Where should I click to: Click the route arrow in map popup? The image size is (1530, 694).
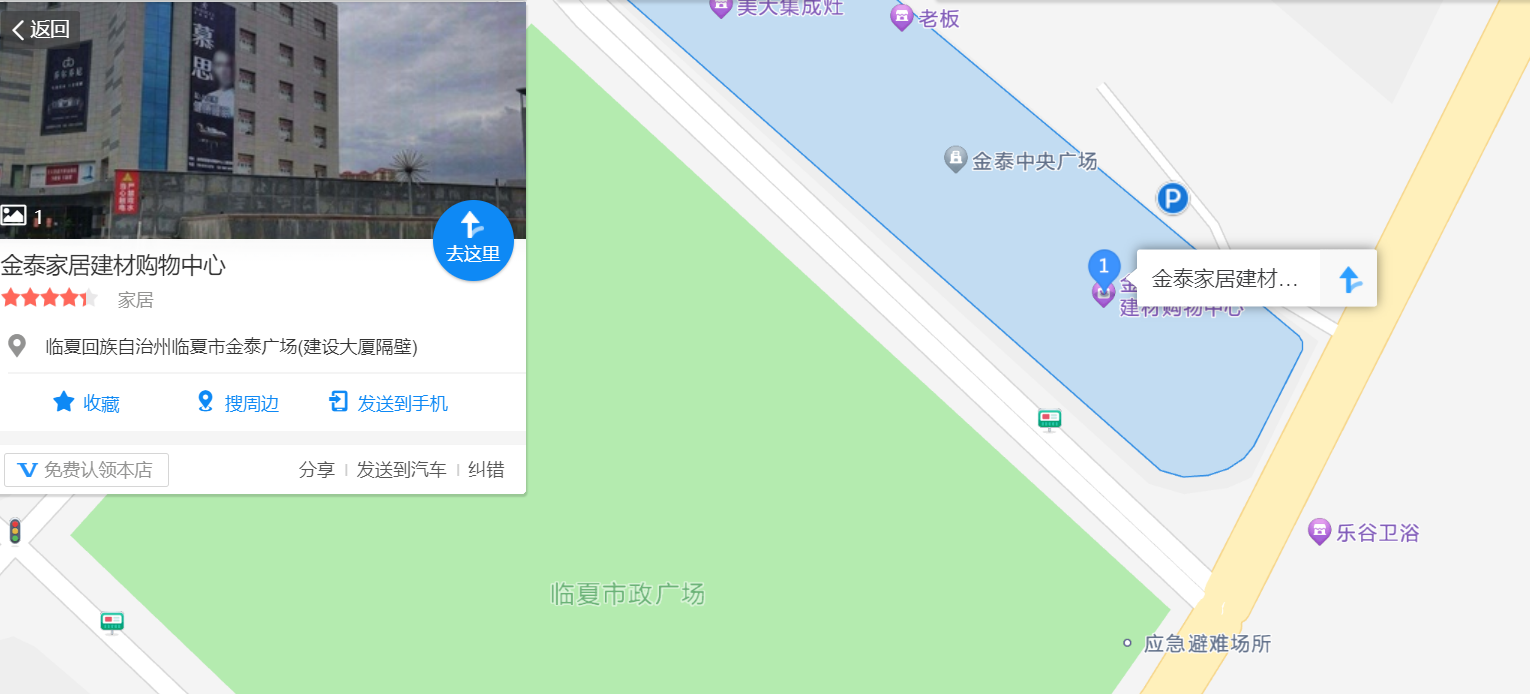[x=1349, y=279]
